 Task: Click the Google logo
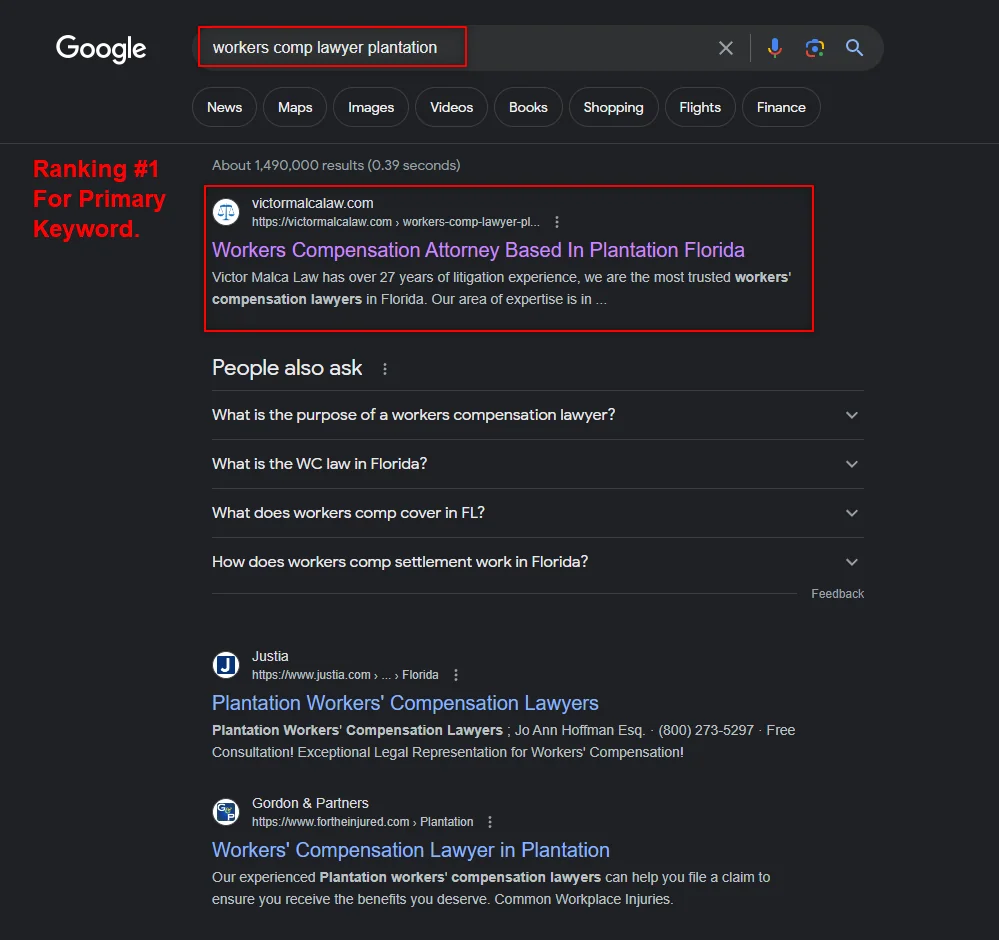[101, 48]
